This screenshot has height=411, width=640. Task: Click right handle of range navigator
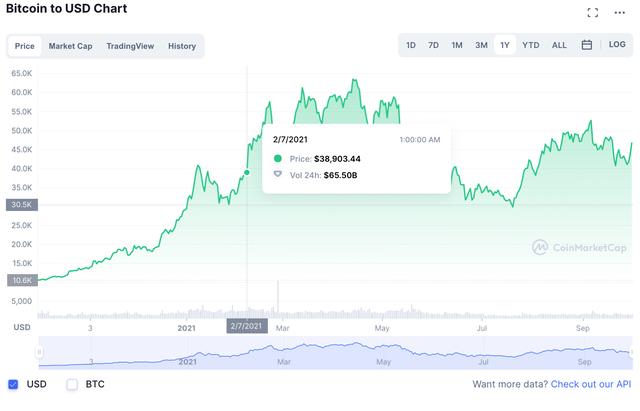(x=630, y=351)
